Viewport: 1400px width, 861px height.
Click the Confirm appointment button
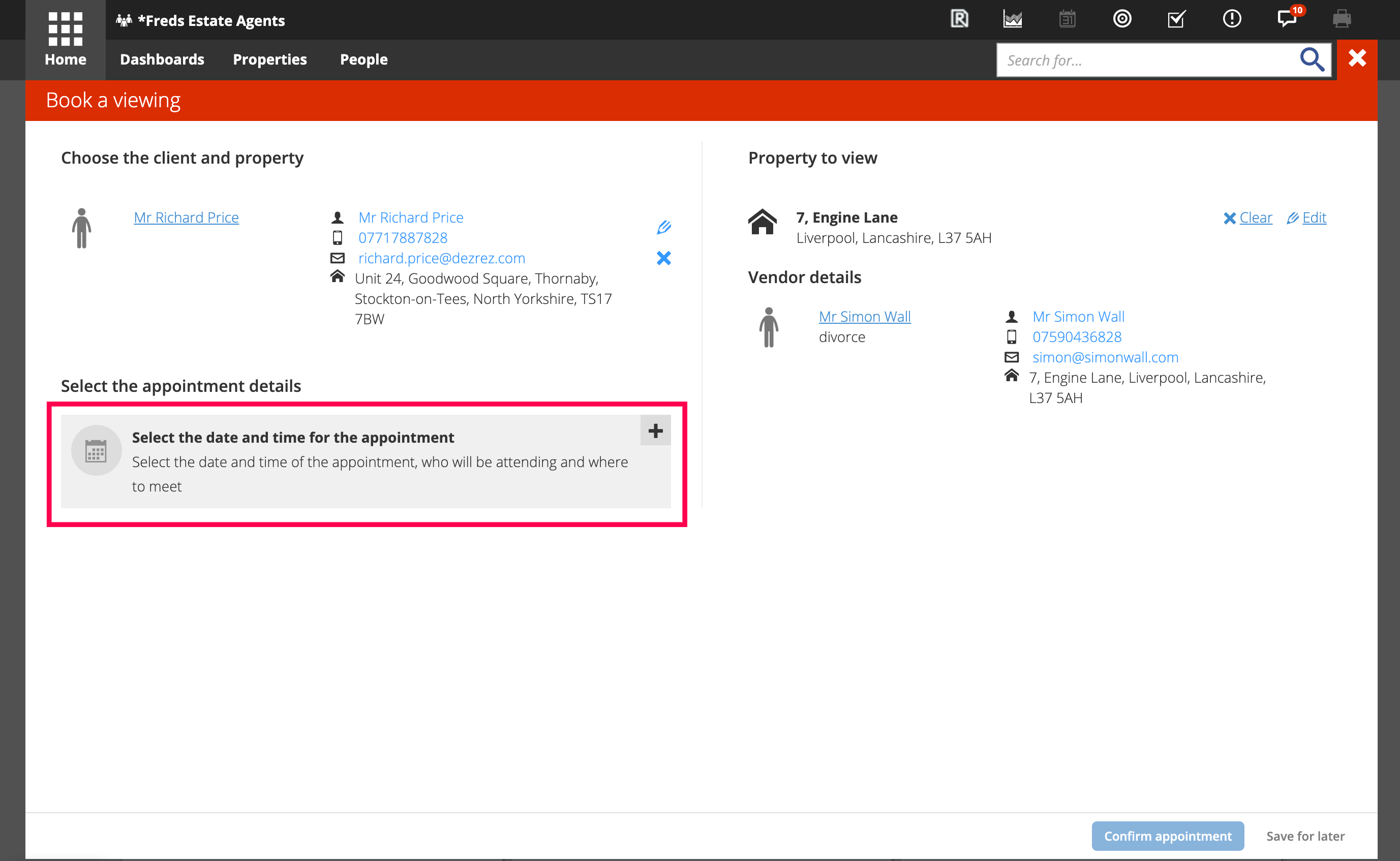point(1168,836)
